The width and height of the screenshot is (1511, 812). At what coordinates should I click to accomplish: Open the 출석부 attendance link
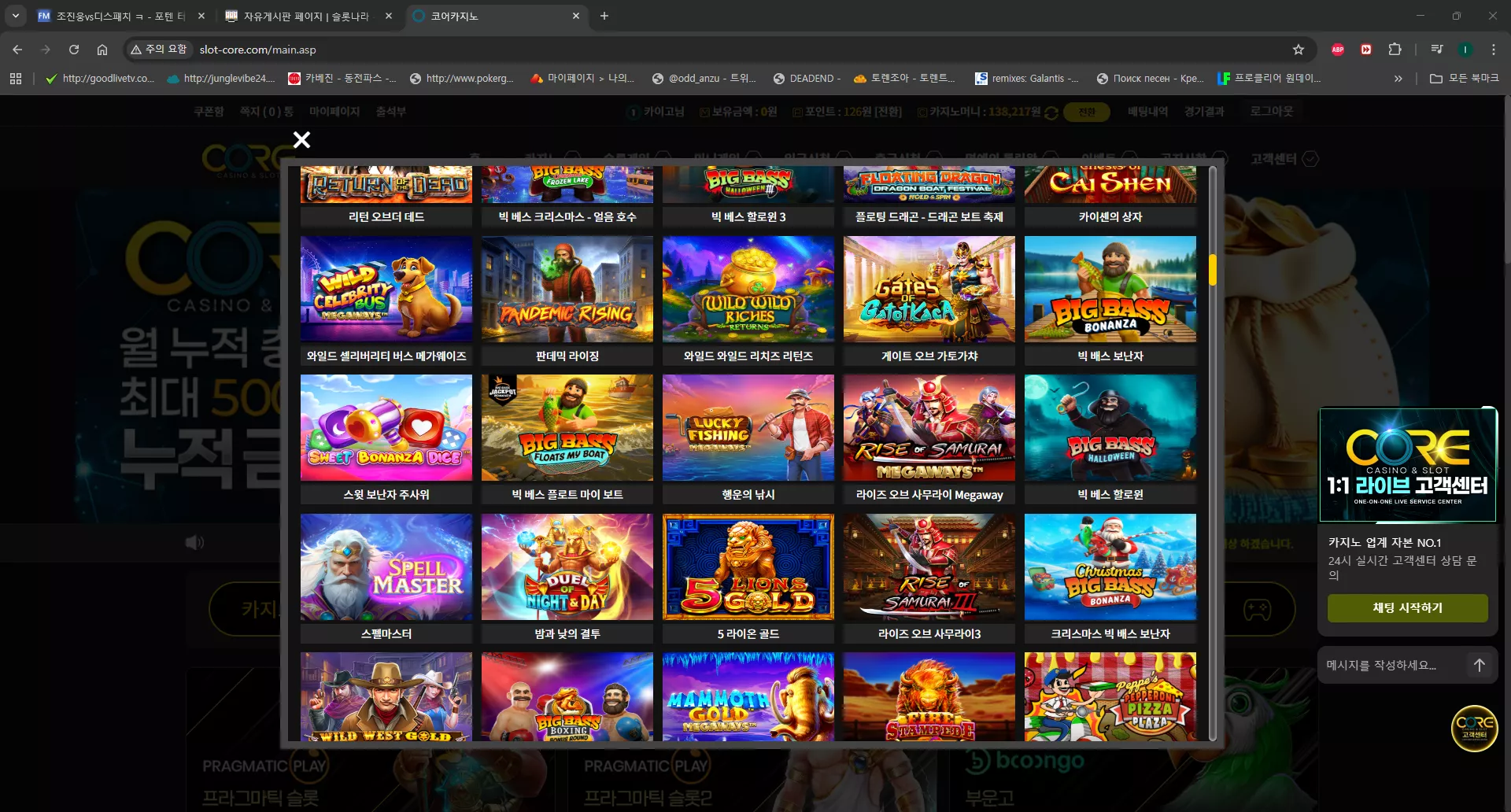[391, 112]
